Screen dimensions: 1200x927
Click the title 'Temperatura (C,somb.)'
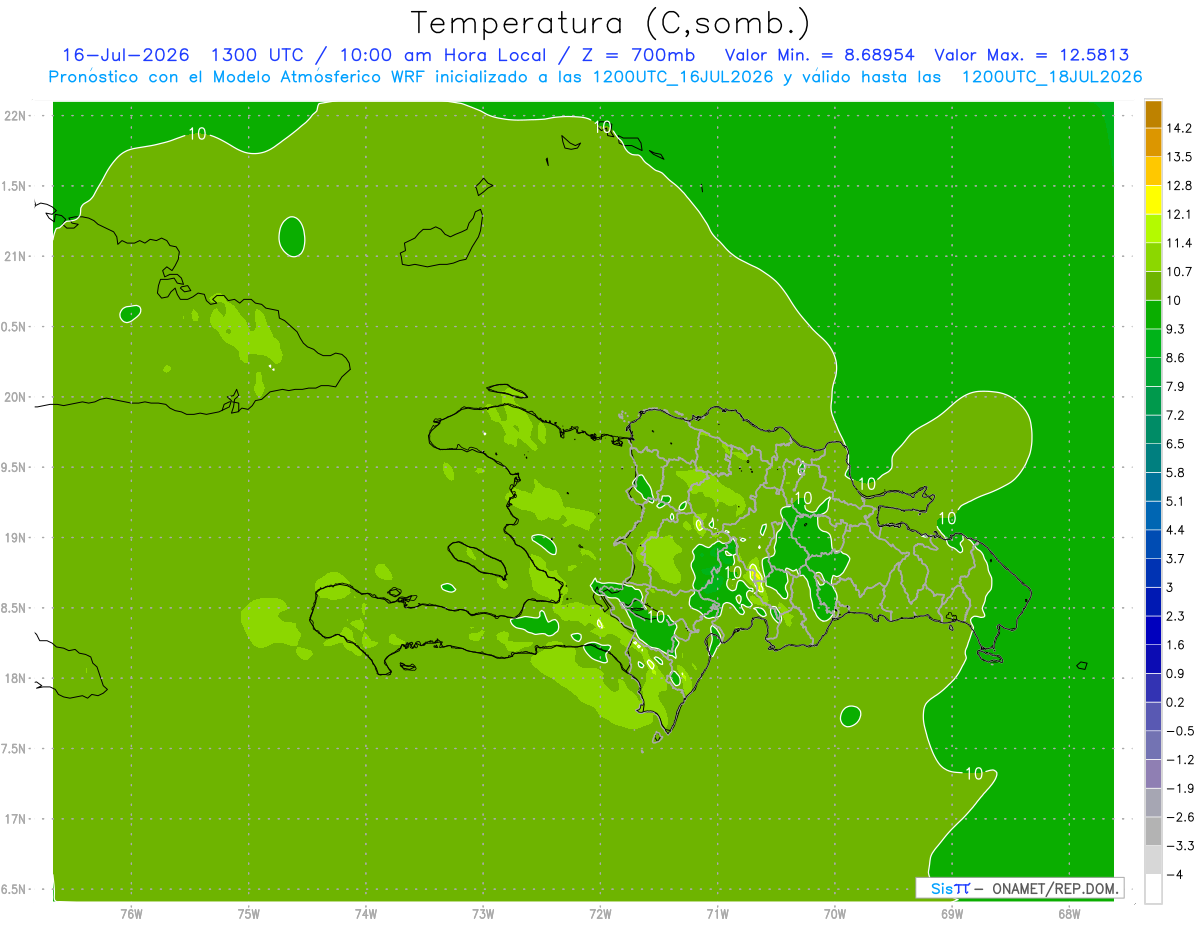(610, 23)
